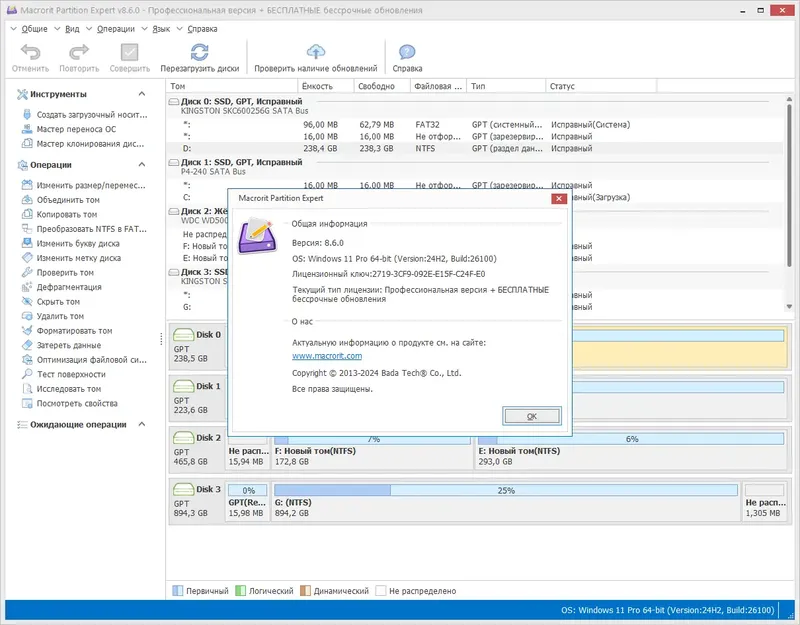Run Тест поверхности operation
800x625 pixels.
coord(64,374)
